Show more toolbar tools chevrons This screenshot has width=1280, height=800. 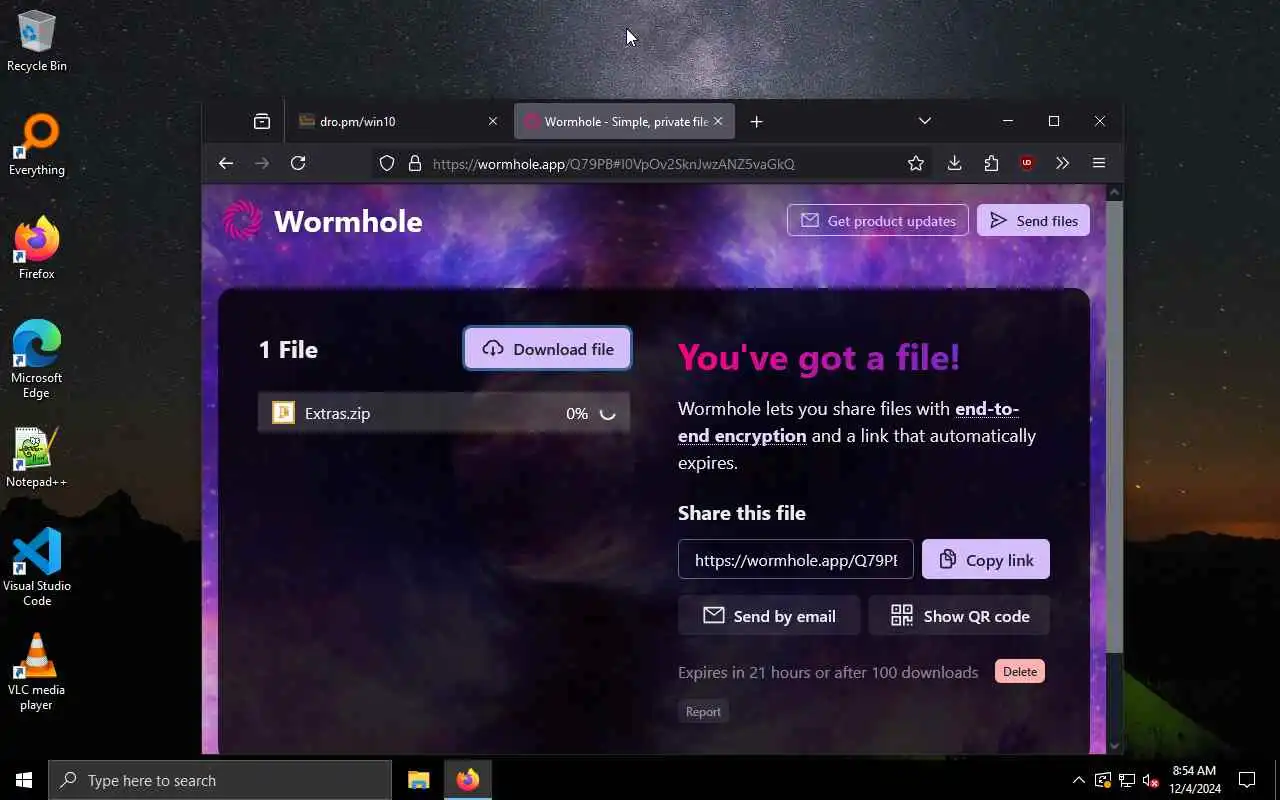click(x=1063, y=163)
